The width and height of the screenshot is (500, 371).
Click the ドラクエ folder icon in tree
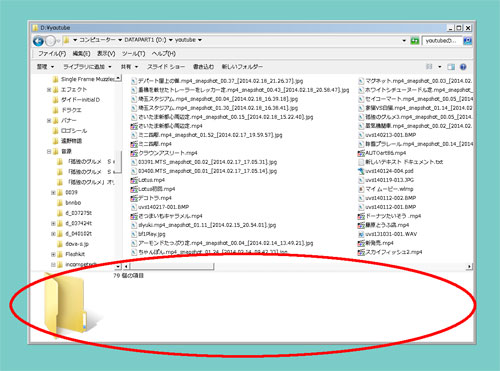[56, 110]
